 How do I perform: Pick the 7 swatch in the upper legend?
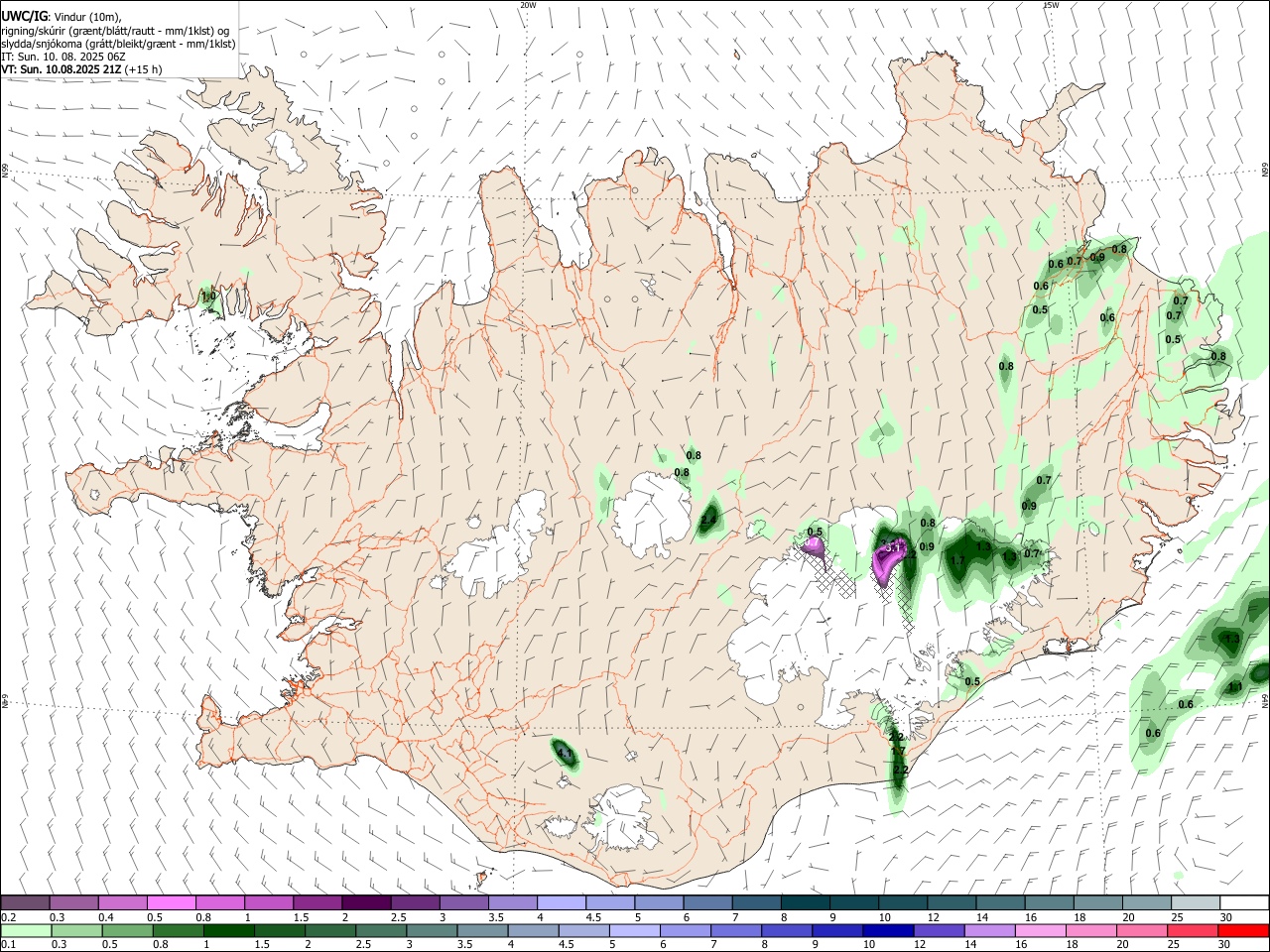coord(756,902)
